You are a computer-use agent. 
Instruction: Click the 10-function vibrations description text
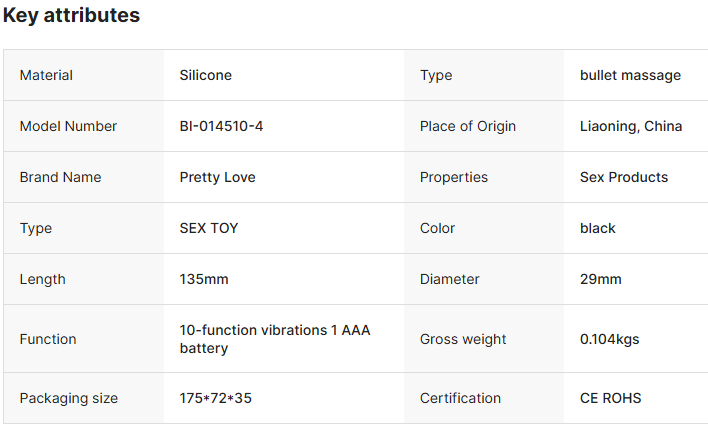click(x=275, y=339)
